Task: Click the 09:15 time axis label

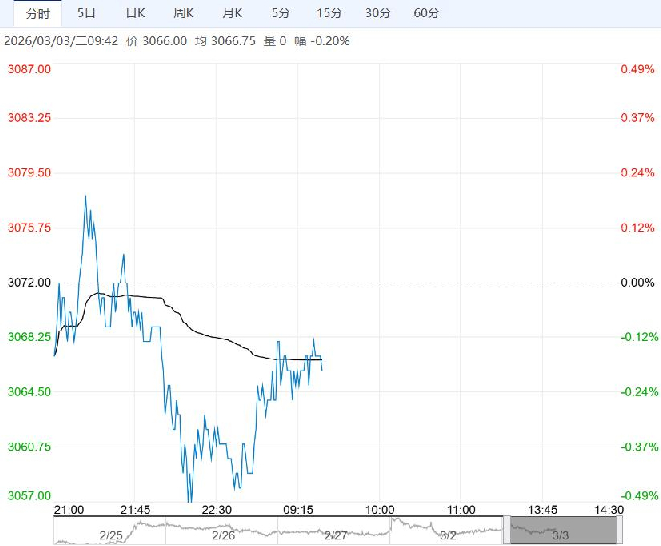Action: [299, 510]
